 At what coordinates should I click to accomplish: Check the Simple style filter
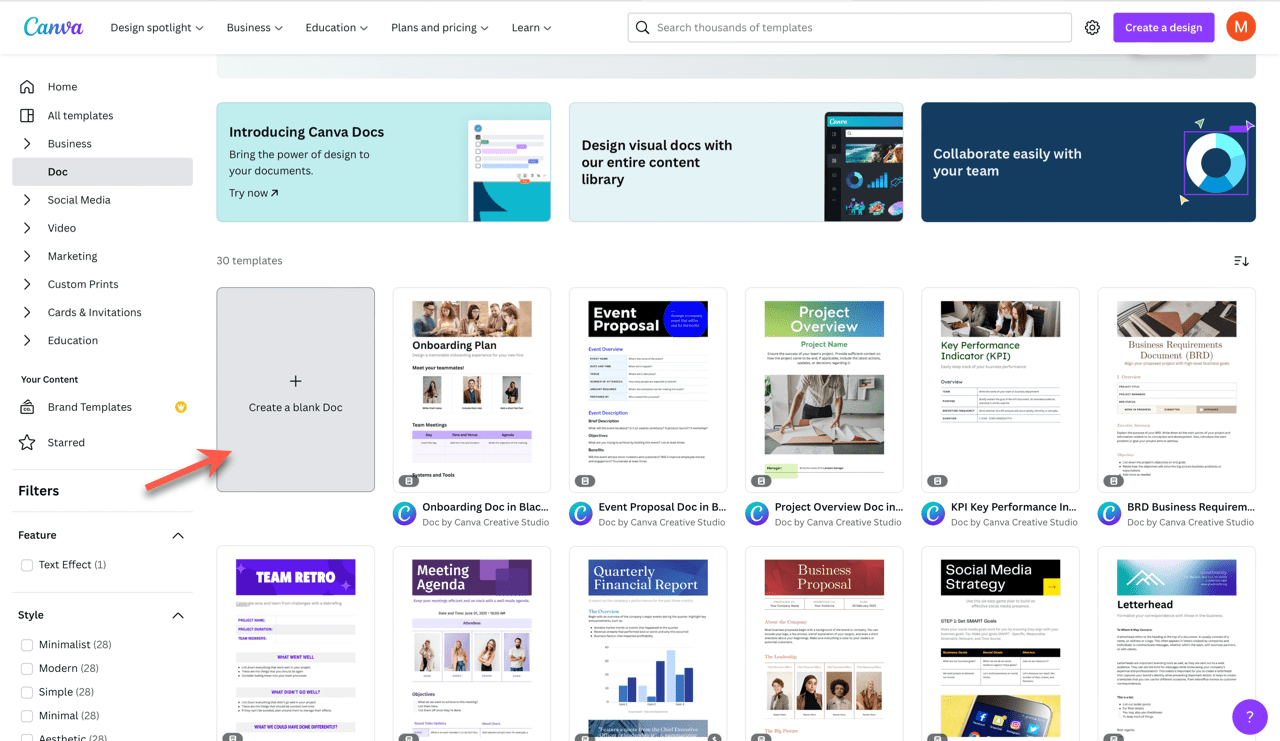[27, 692]
